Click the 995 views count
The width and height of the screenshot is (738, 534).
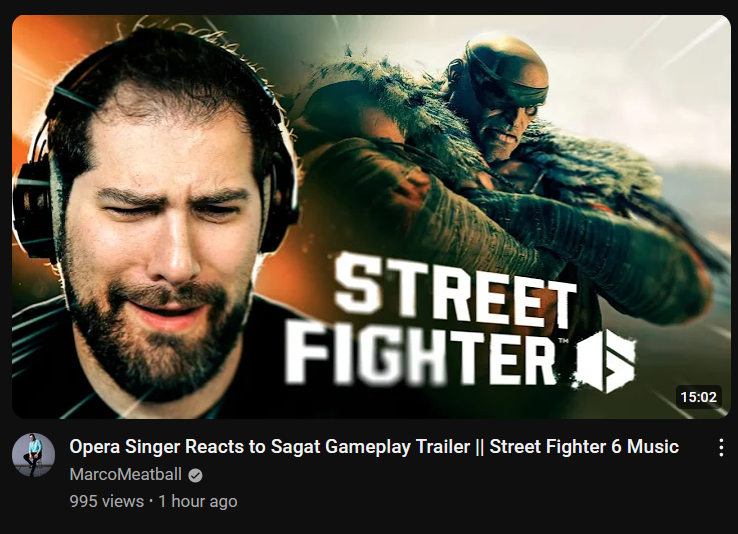coord(107,502)
